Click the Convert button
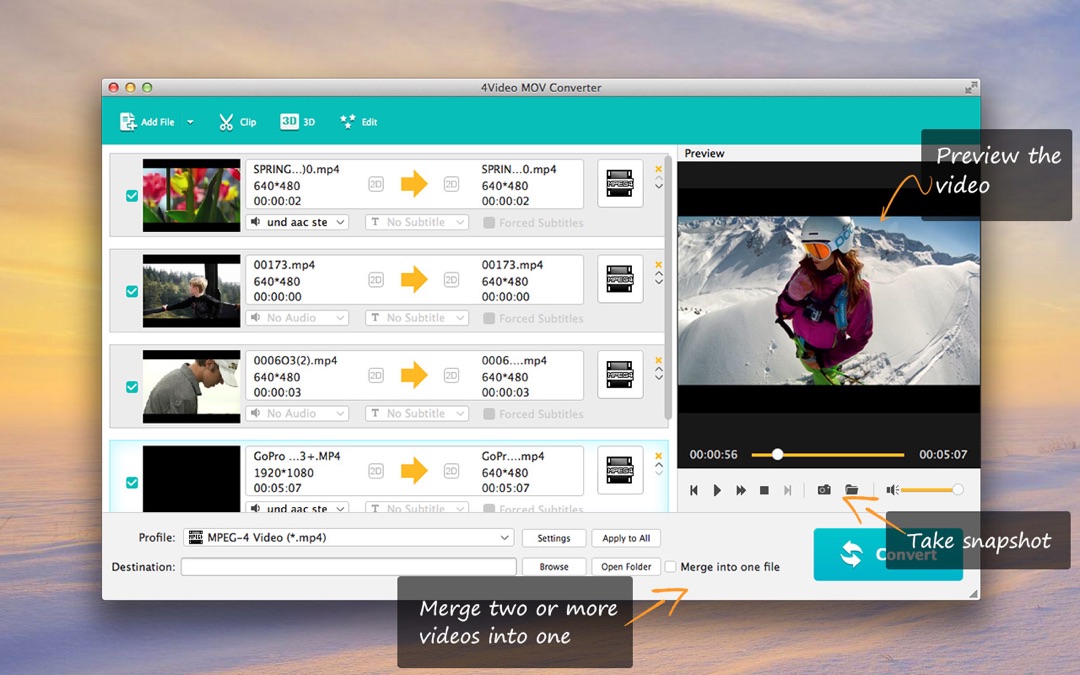 pyautogui.click(x=888, y=555)
